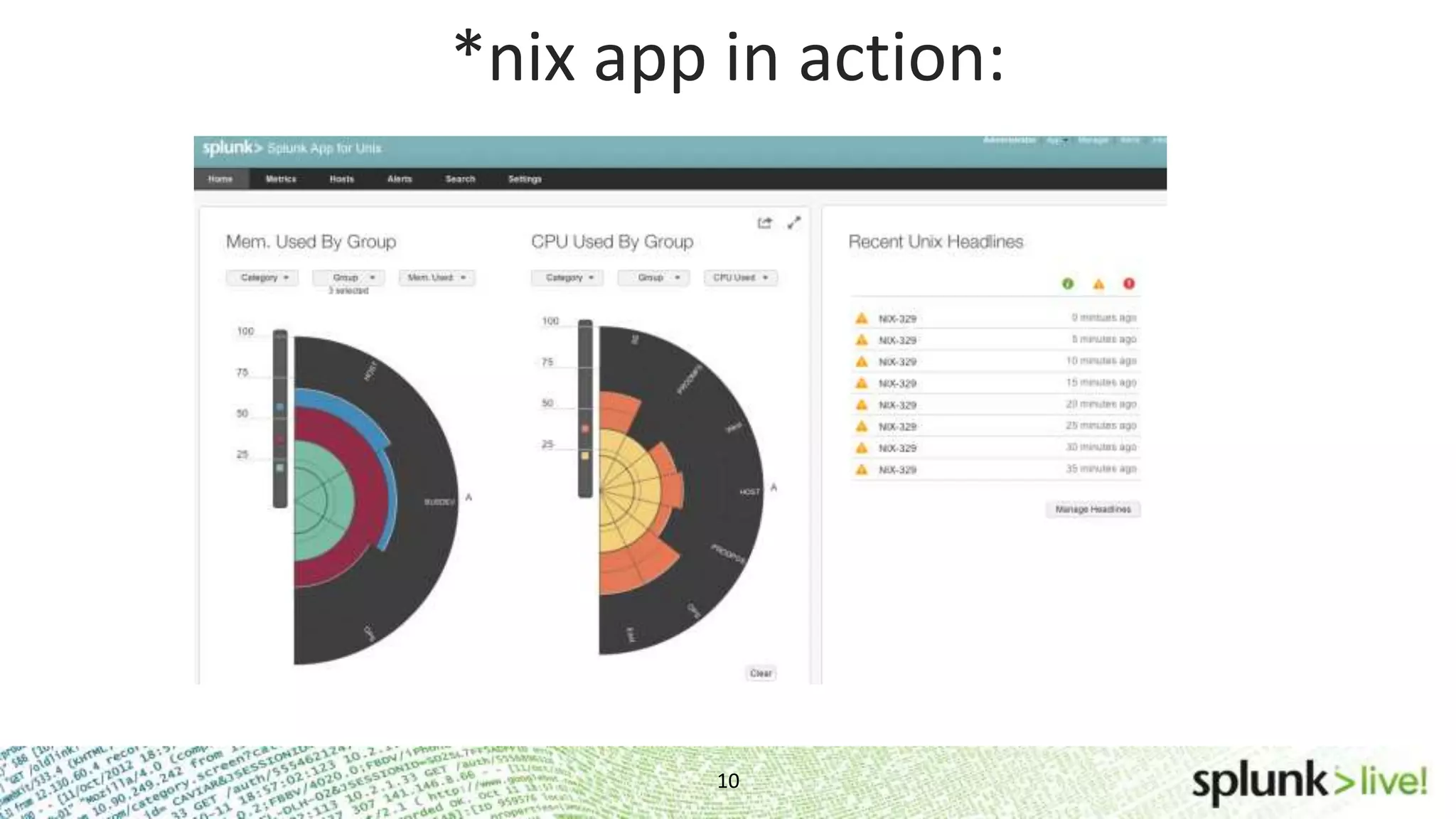Click the vertical slider bar of memory chart
Image resolution: width=1456 pixels, height=819 pixels.
click(x=280, y=419)
